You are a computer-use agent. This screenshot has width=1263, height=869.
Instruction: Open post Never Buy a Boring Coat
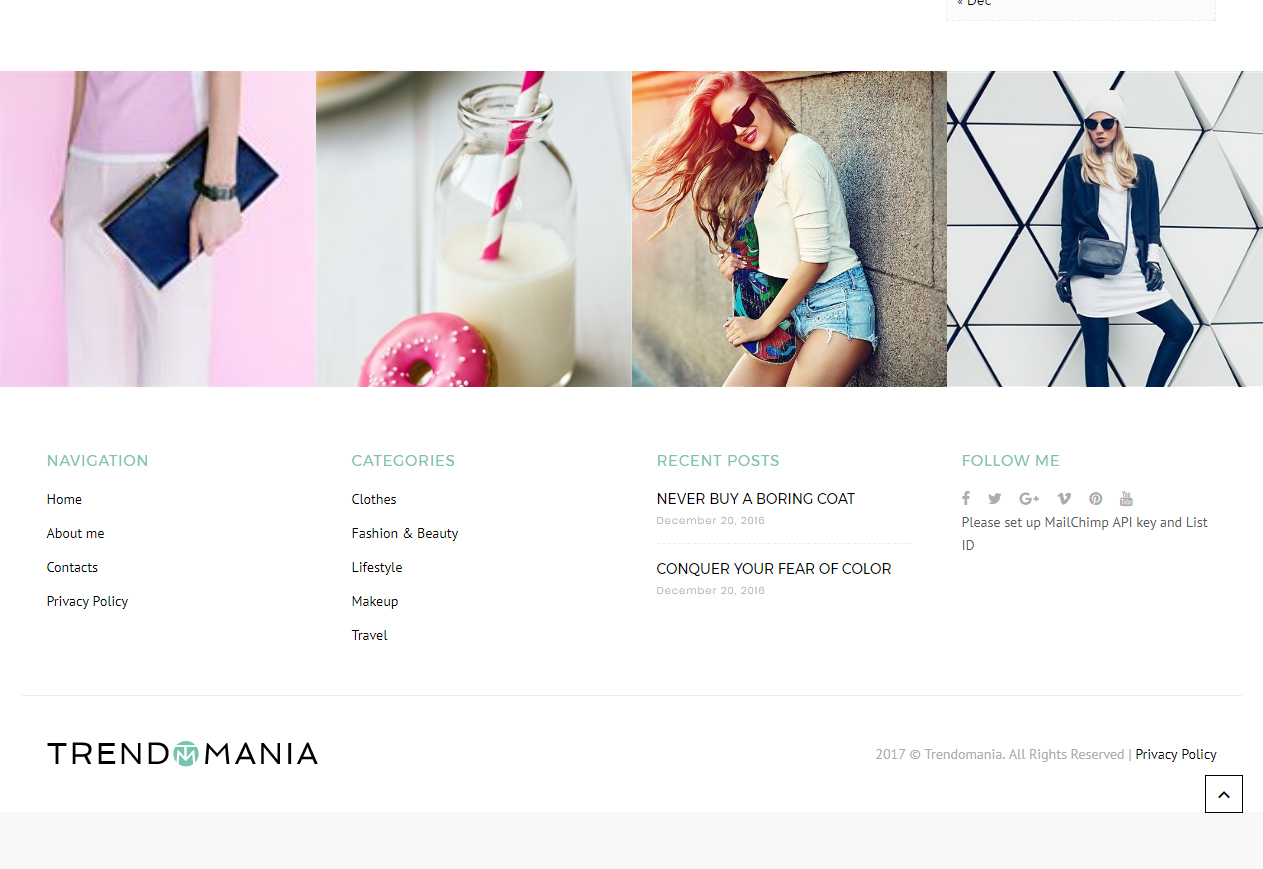[756, 499]
